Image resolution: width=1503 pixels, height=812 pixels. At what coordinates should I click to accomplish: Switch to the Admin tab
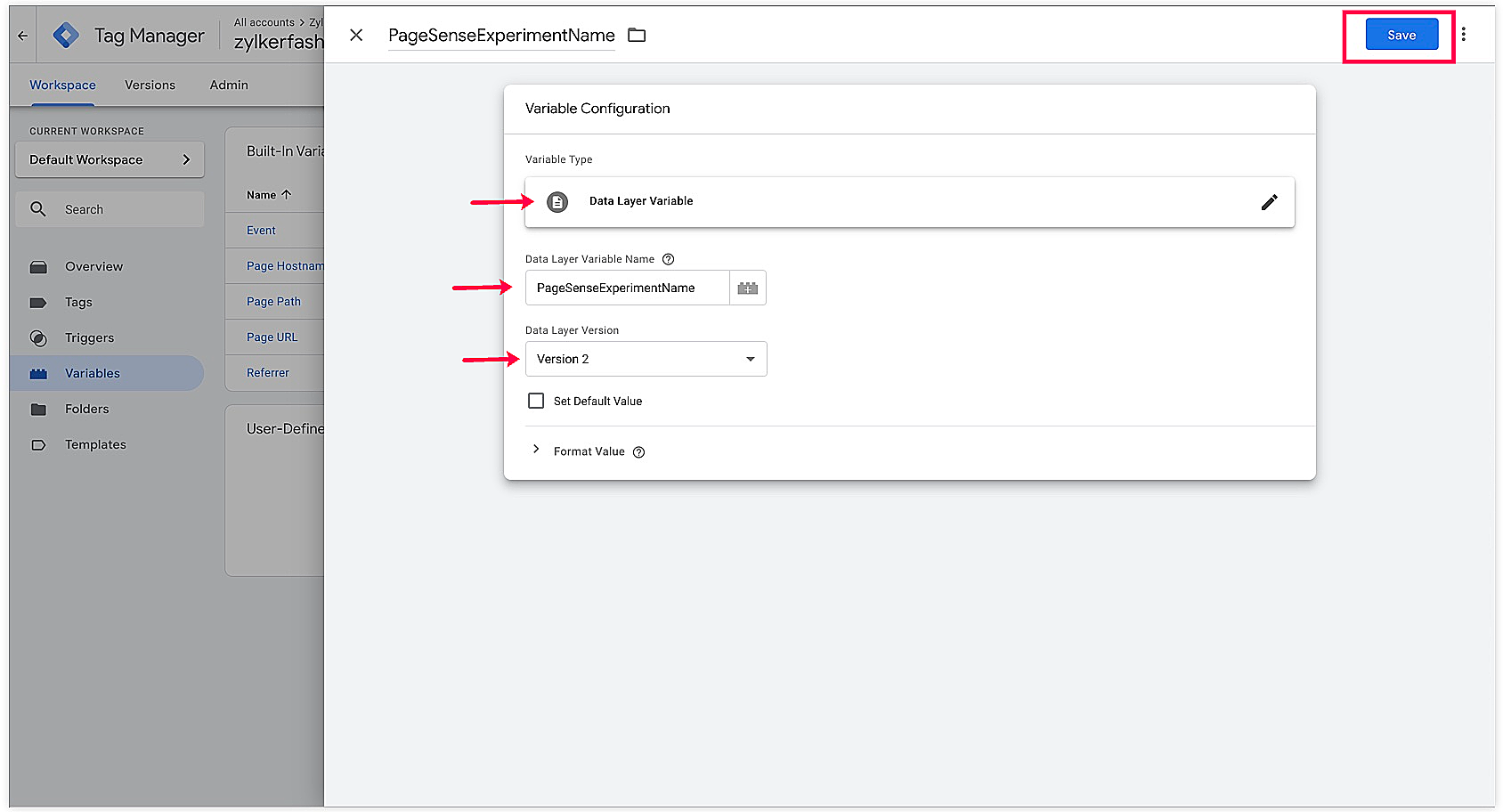229,85
